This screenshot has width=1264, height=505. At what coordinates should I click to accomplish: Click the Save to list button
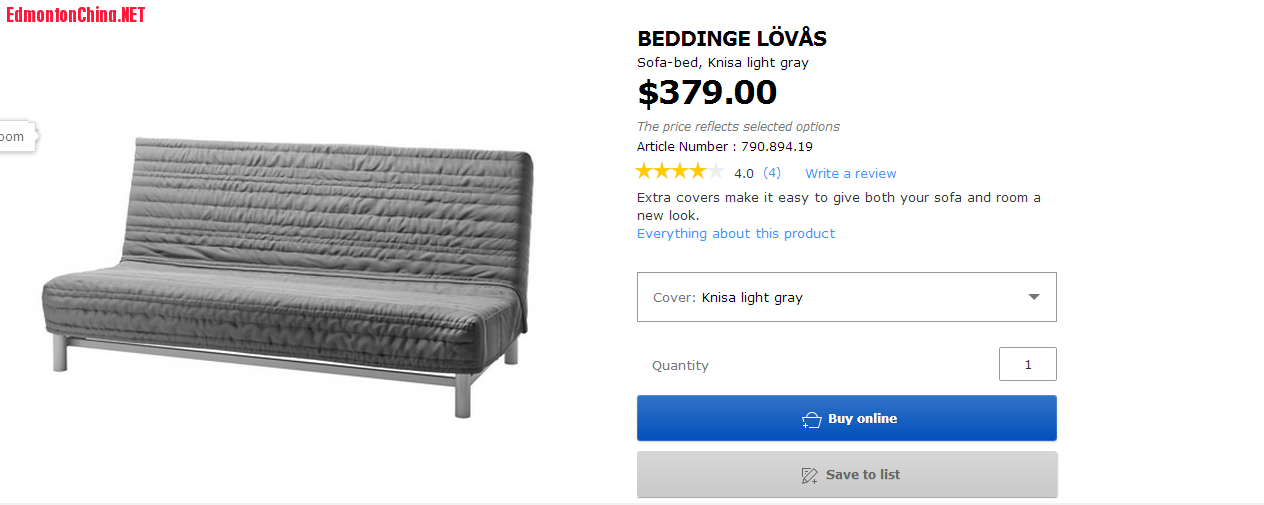click(x=846, y=475)
